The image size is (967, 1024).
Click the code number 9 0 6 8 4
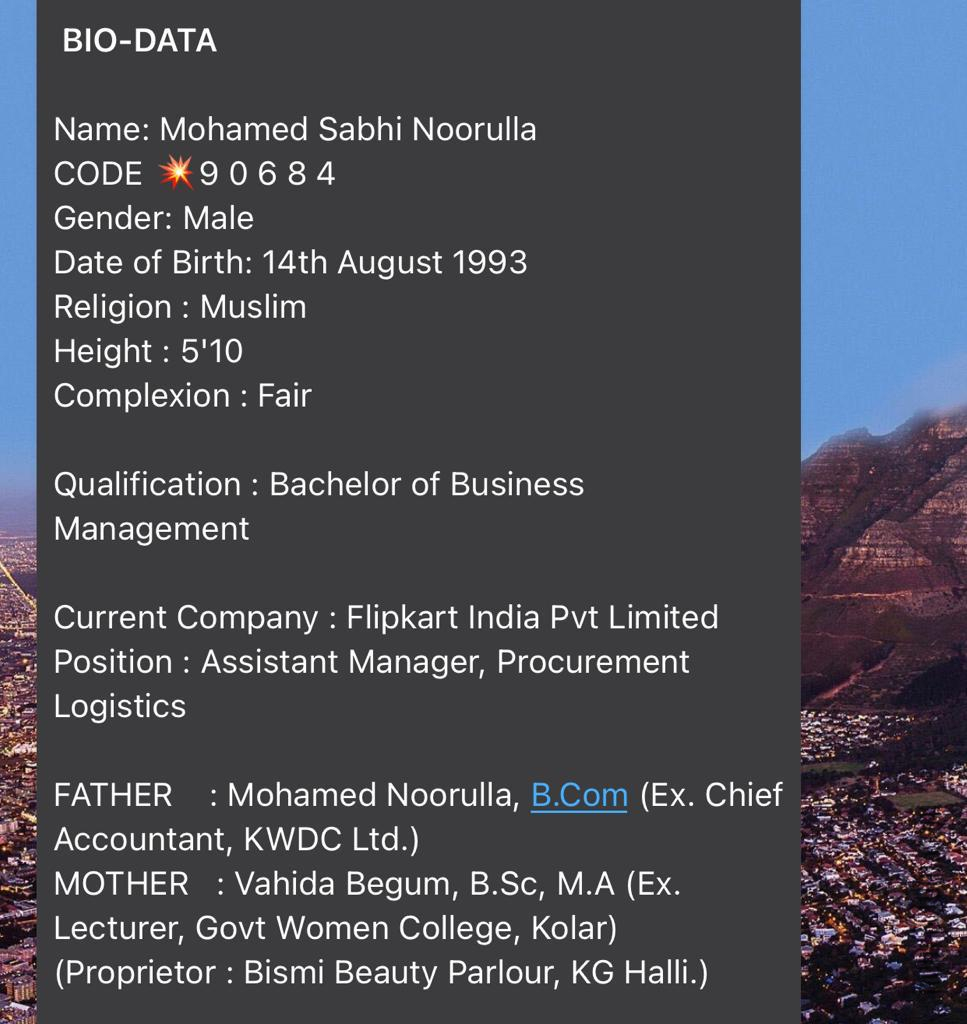(267, 174)
